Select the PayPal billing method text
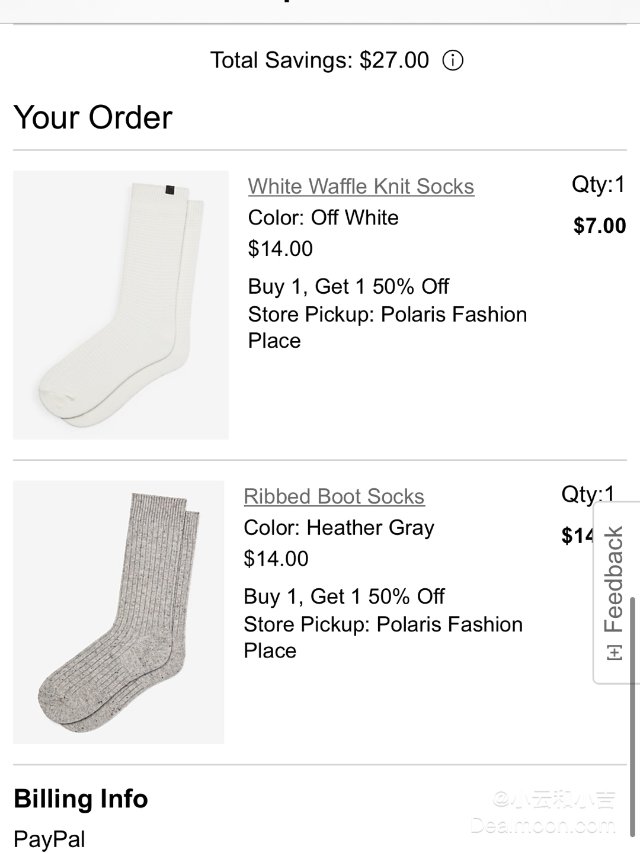640x853 pixels. coord(50,839)
